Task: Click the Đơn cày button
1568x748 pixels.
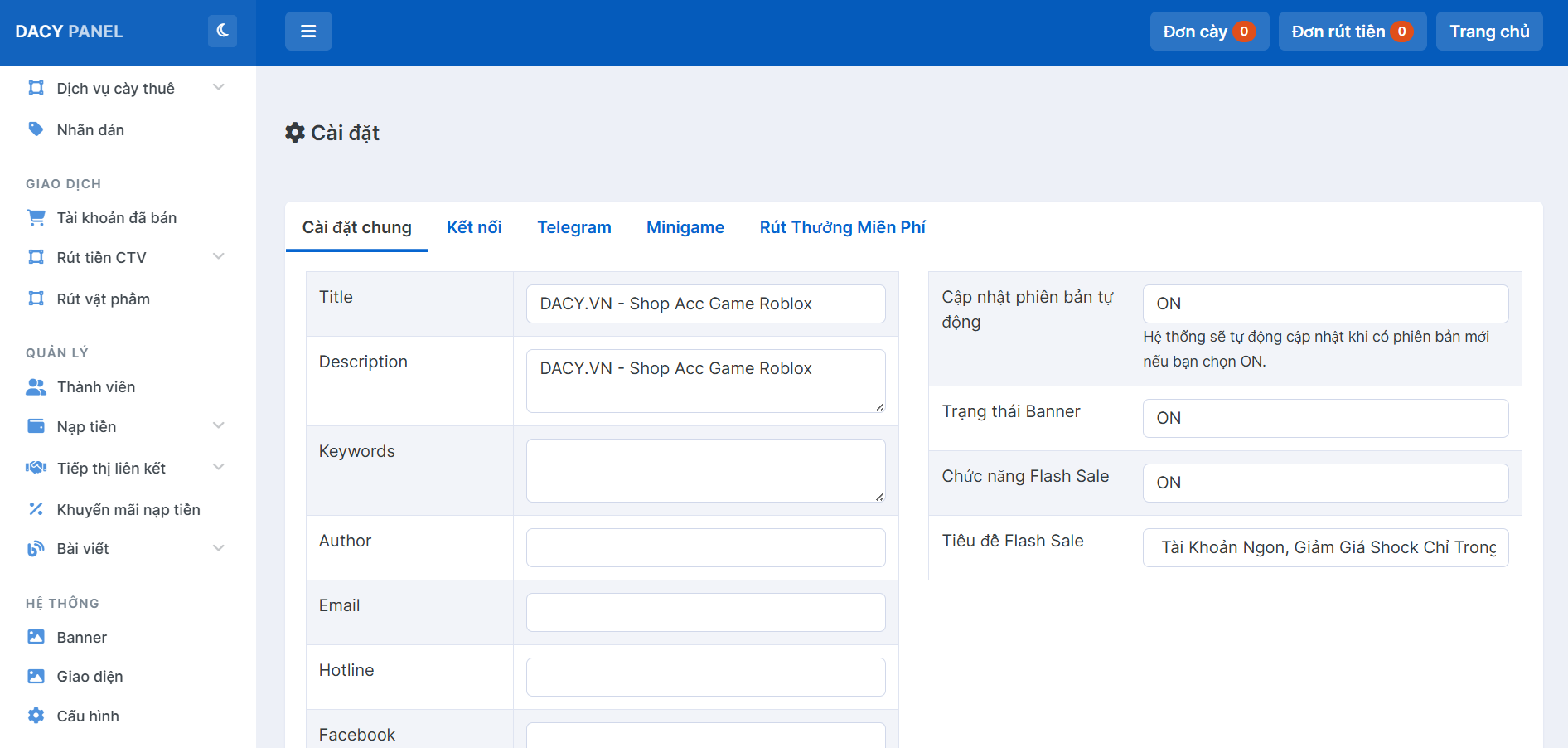Action: point(1209,32)
